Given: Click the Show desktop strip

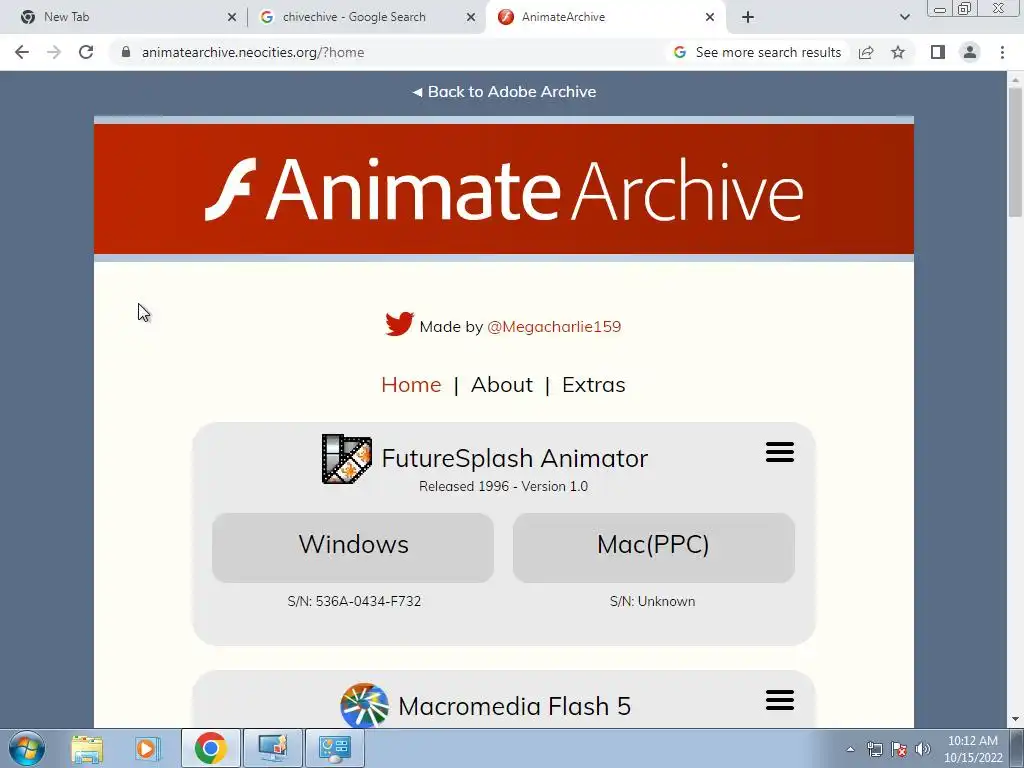Looking at the screenshot, I should pyautogui.click(x=1017, y=748).
